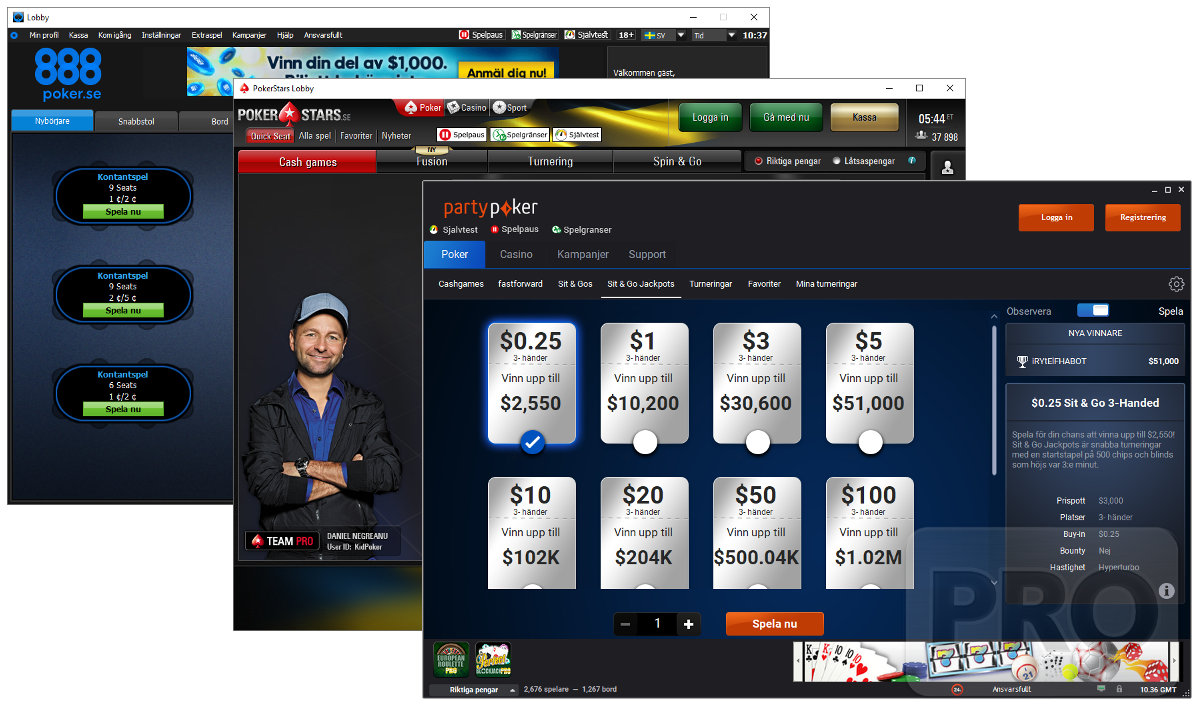Launch the European Roulette Pro game icon
Image resolution: width=1200 pixels, height=704 pixels.
click(451, 660)
